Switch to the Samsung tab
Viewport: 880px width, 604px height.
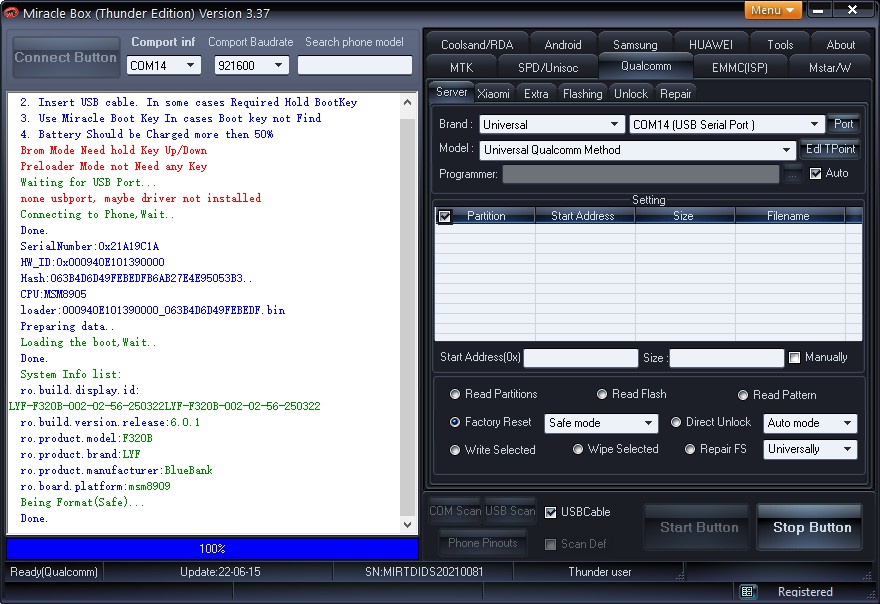pos(635,44)
